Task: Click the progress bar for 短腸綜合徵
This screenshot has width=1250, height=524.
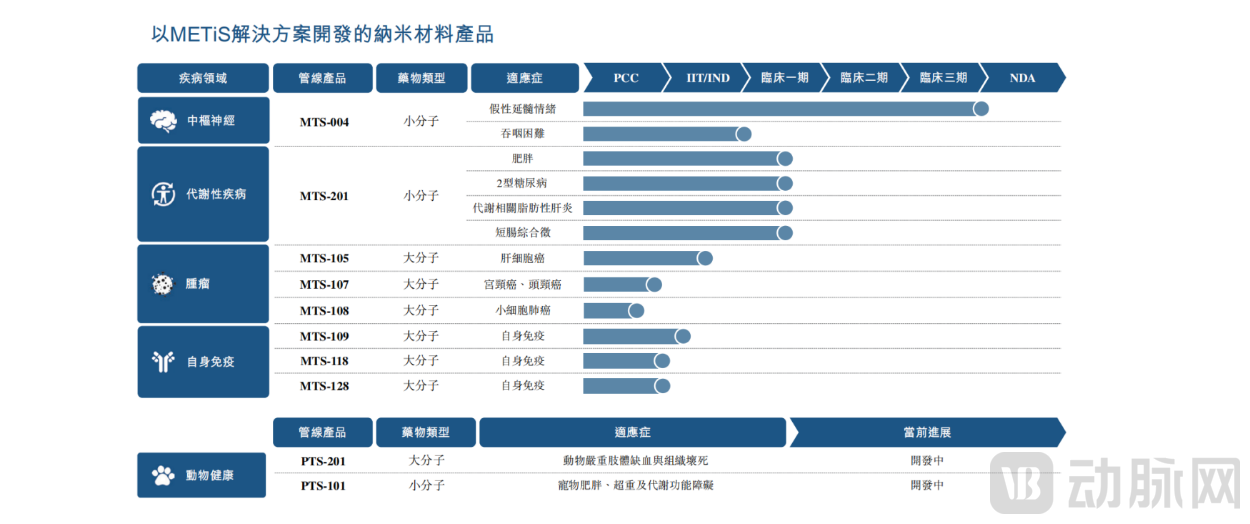Action: point(688,232)
